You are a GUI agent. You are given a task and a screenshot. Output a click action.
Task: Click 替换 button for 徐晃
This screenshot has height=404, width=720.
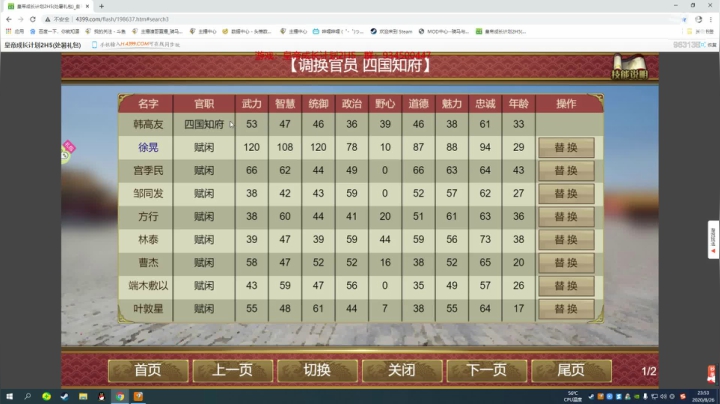566,147
